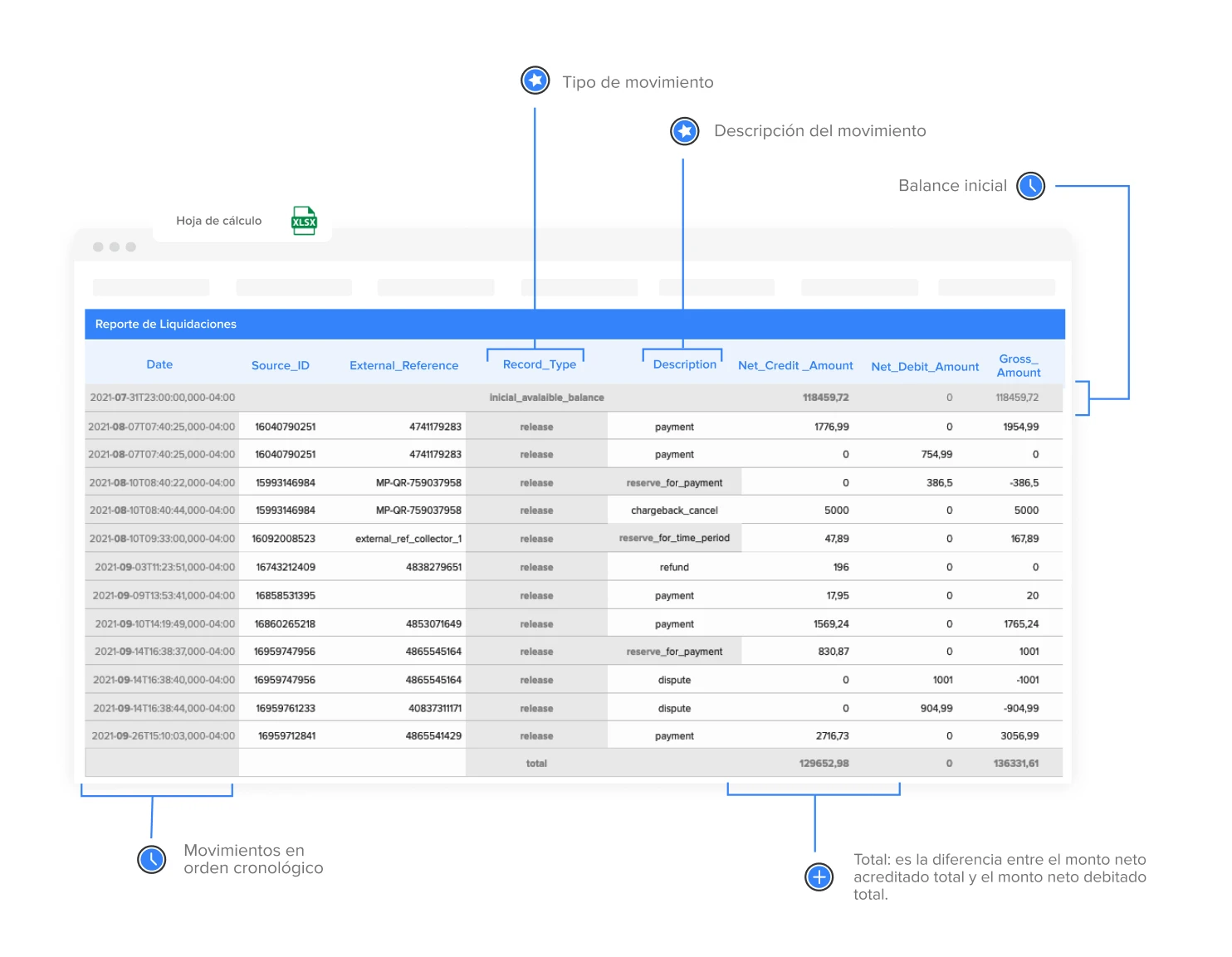Image resolution: width=1232 pixels, height=957 pixels.
Task: Select the reserve_for_time_period description cell
Action: (674, 538)
